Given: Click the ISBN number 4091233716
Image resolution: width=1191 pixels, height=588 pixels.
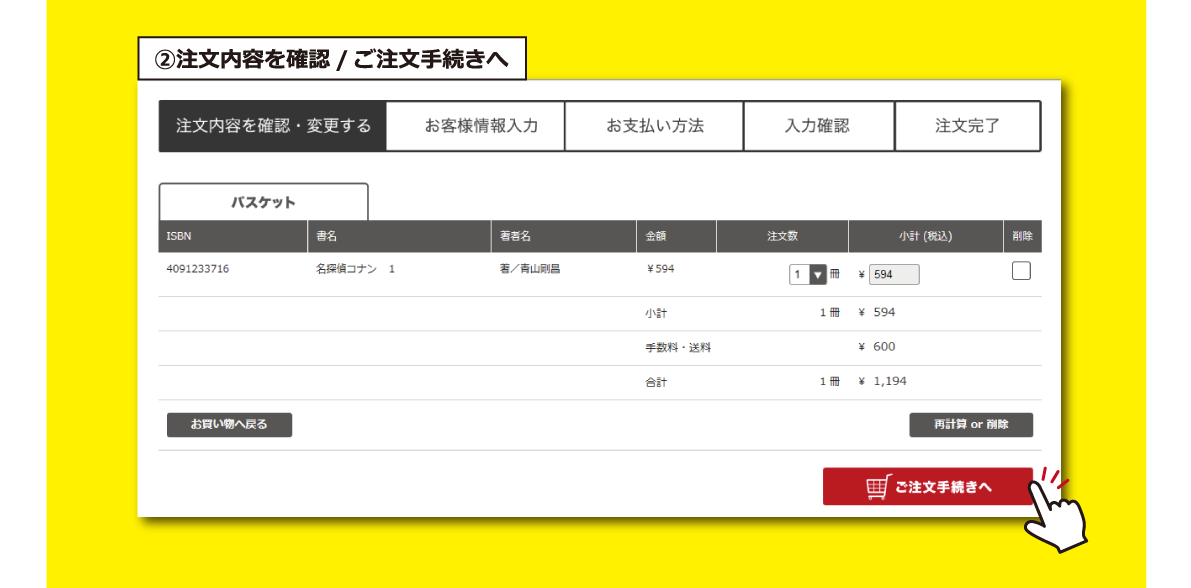Looking at the screenshot, I should point(197,269).
